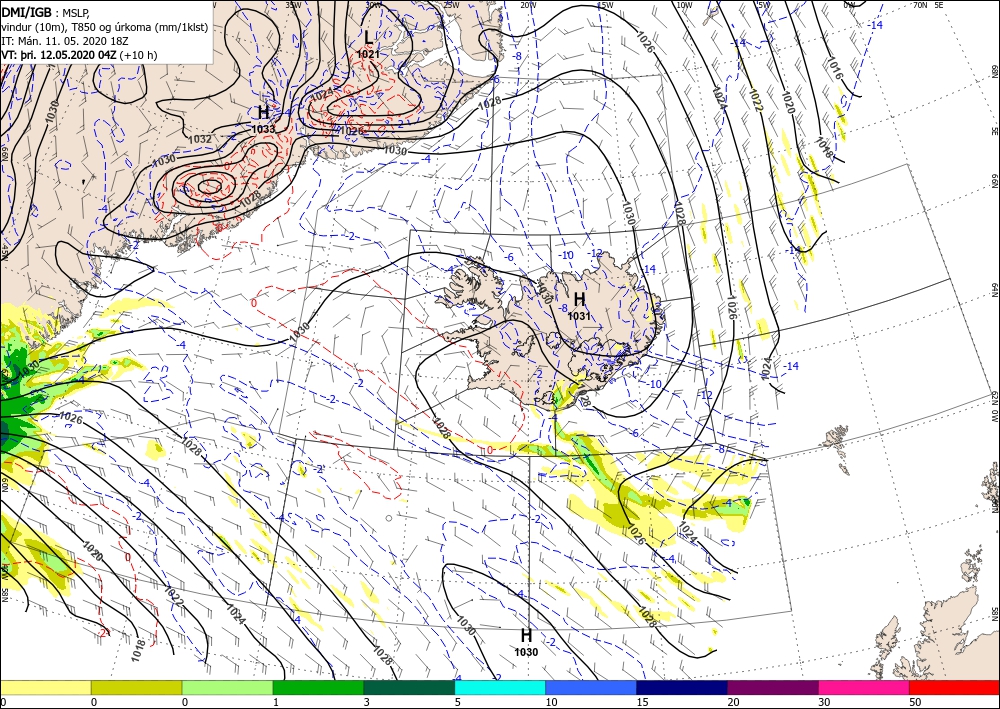Click the 'vindur (10m), T850 og úrkoma' line
The height and width of the screenshot is (709, 1000).
pyautogui.click(x=105, y=27)
